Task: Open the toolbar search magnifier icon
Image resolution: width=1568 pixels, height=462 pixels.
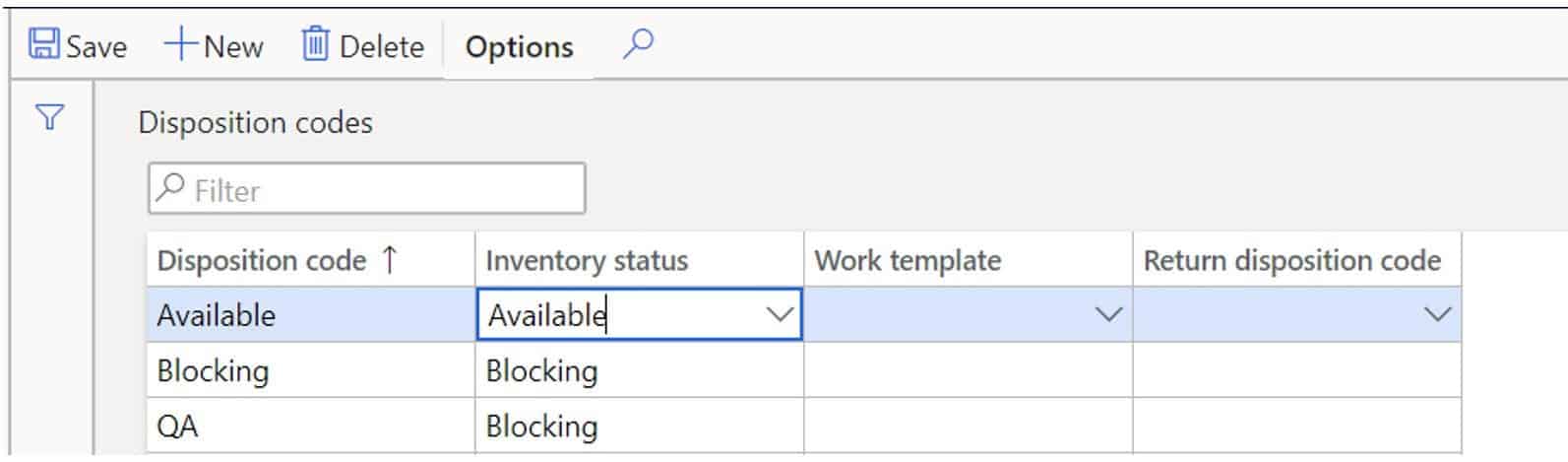Action: (x=638, y=44)
